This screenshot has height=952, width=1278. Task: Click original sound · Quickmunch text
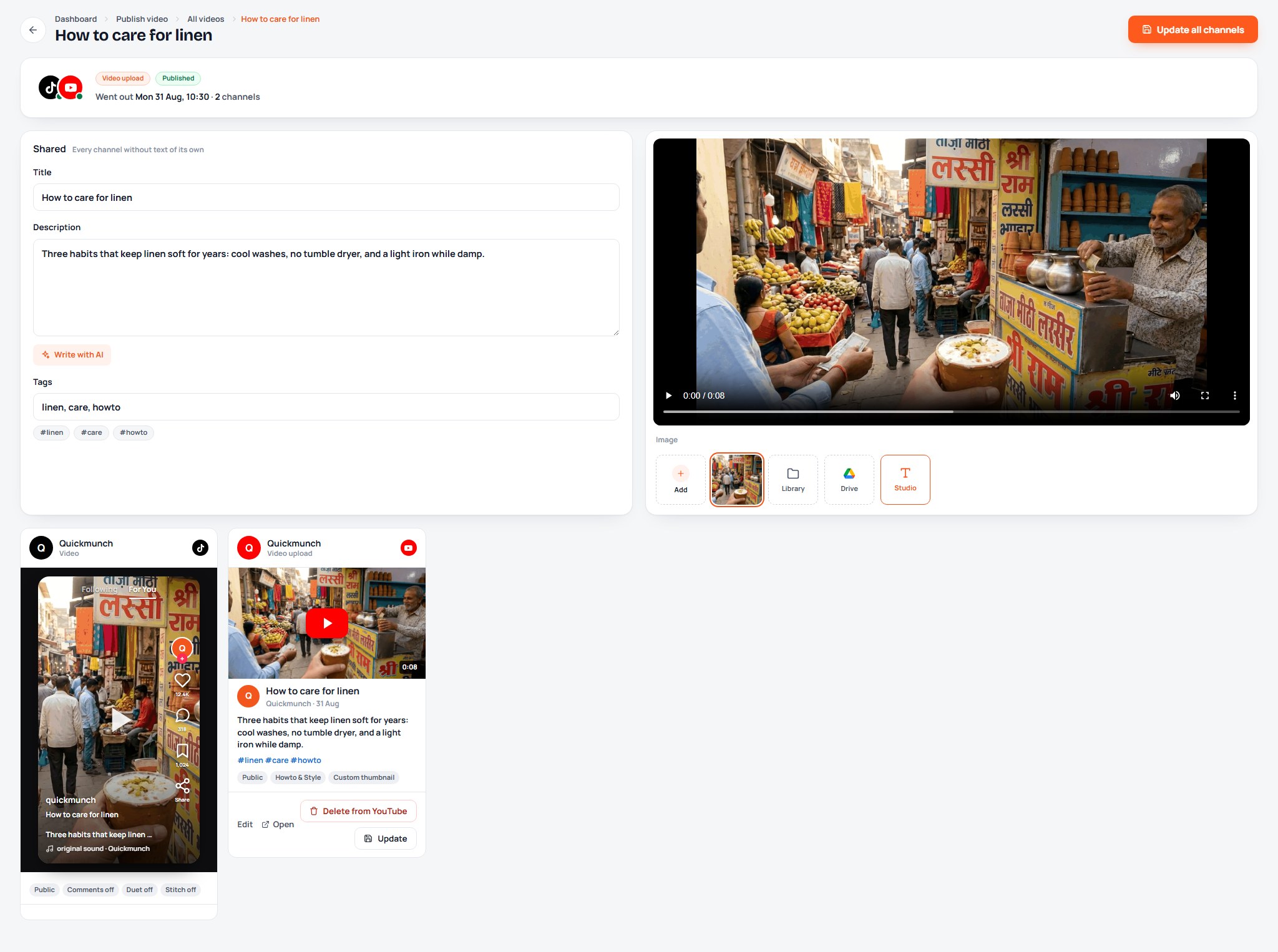pos(103,848)
